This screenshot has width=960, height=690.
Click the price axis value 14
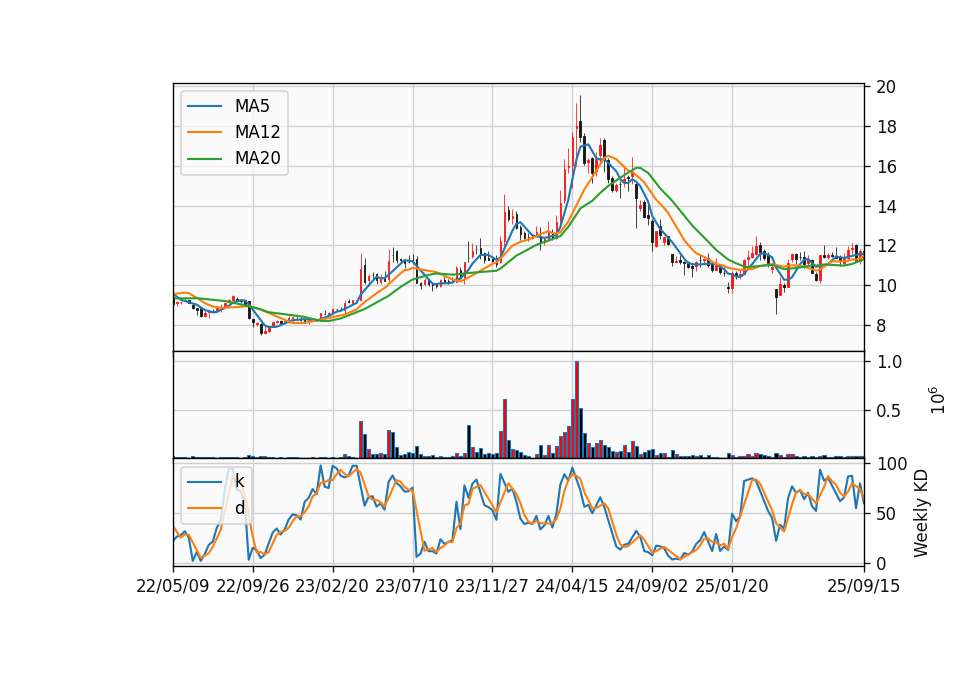coord(886,206)
